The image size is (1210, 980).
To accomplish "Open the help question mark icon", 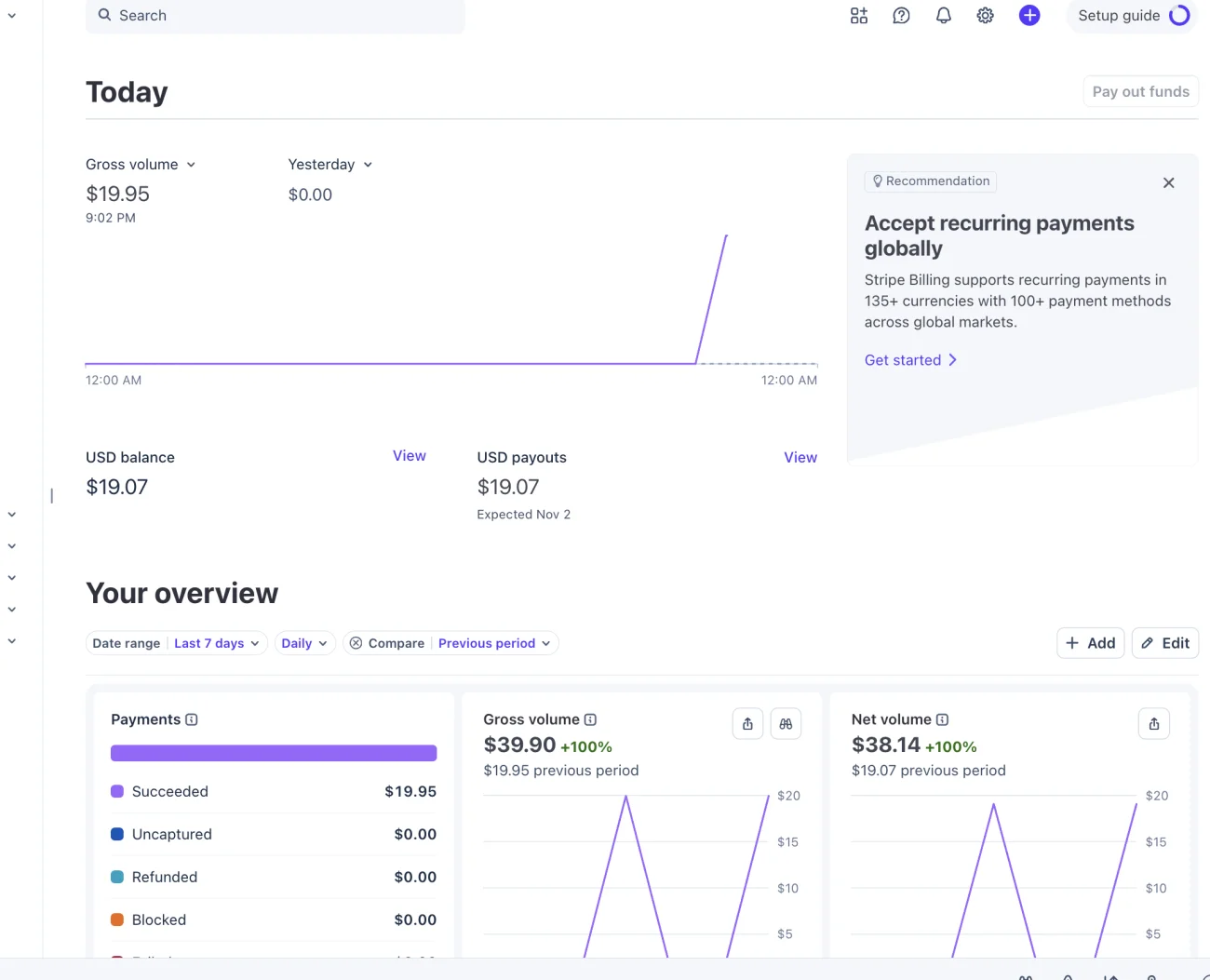I will pos(901,16).
